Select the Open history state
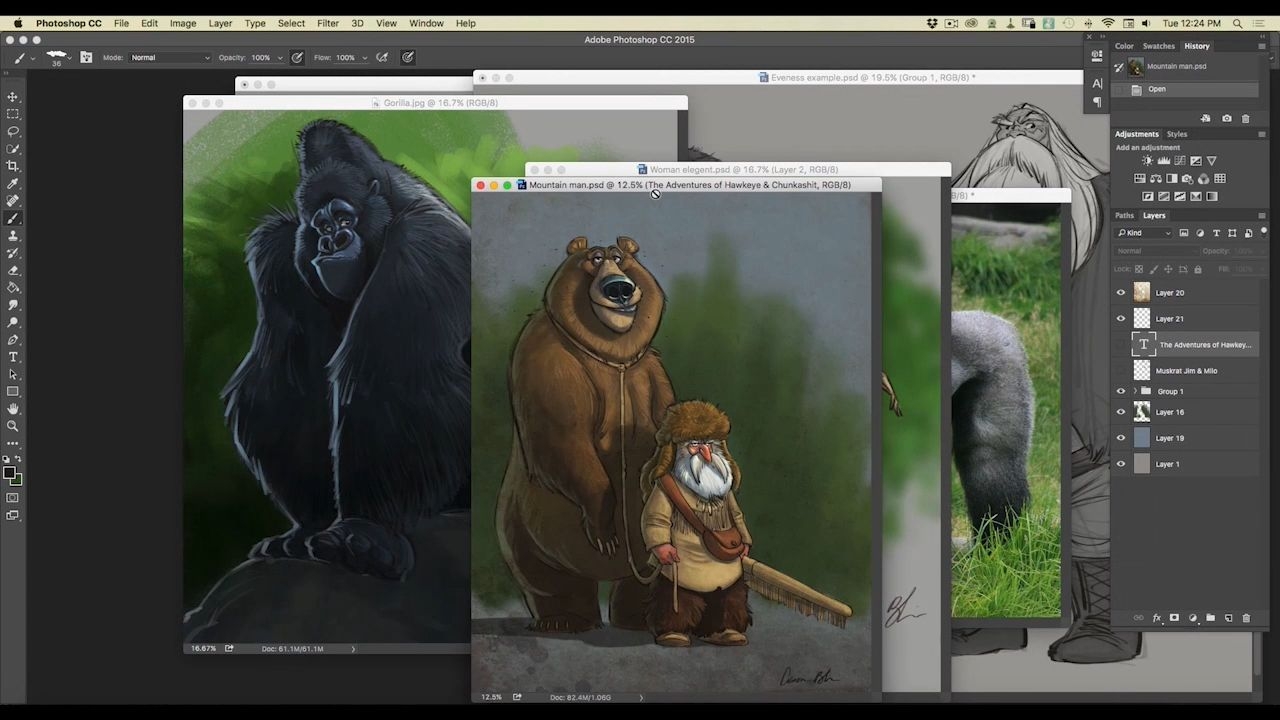Image resolution: width=1280 pixels, height=720 pixels. [1187, 89]
